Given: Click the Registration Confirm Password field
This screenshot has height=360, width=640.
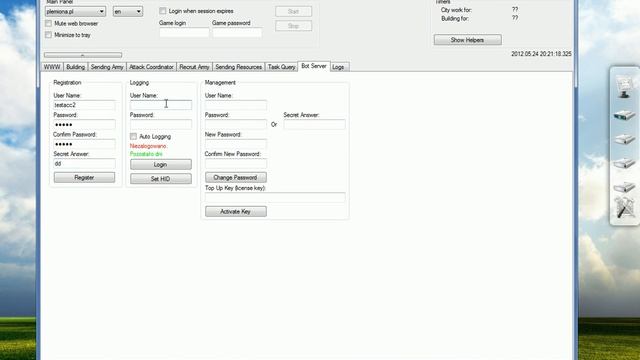Looking at the screenshot, I should click(x=84, y=144).
